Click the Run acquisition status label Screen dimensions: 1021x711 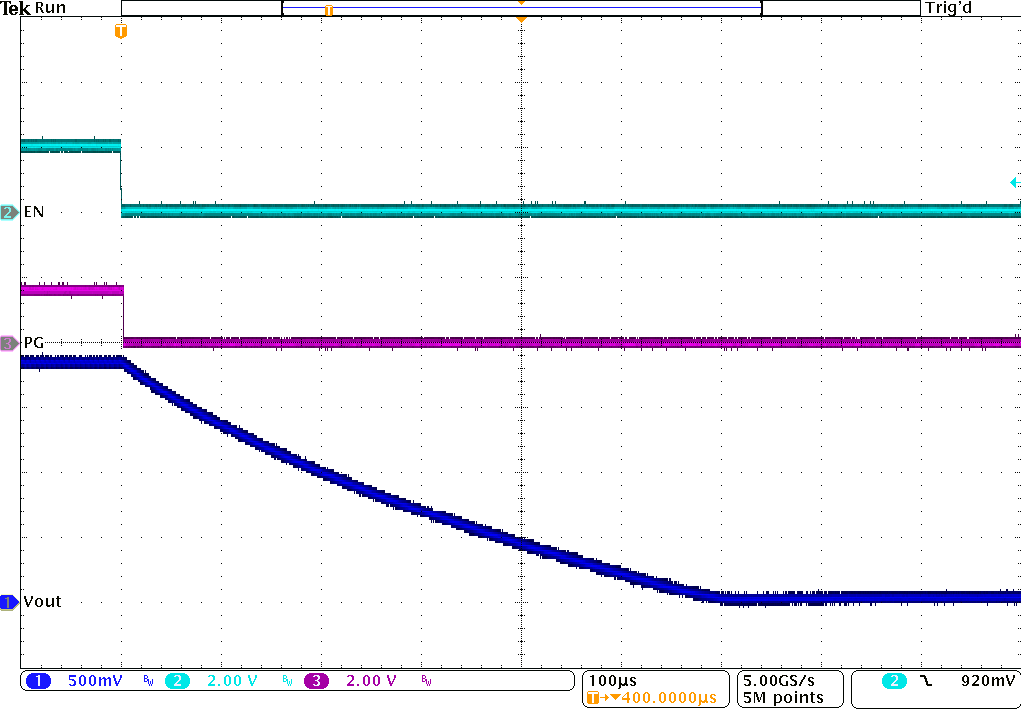(50, 8)
